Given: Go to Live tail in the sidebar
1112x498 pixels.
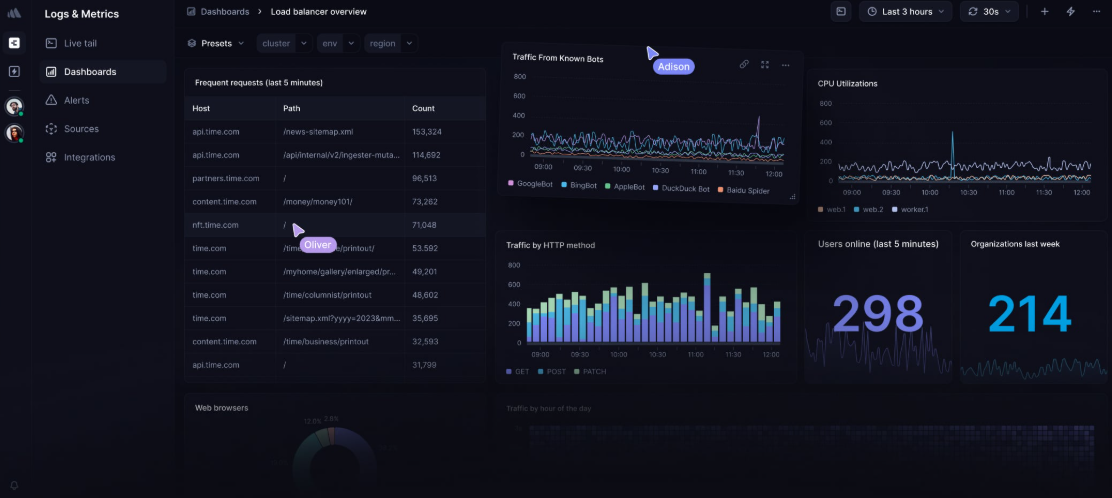Looking at the screenshot, I should (x=80, y=43).
